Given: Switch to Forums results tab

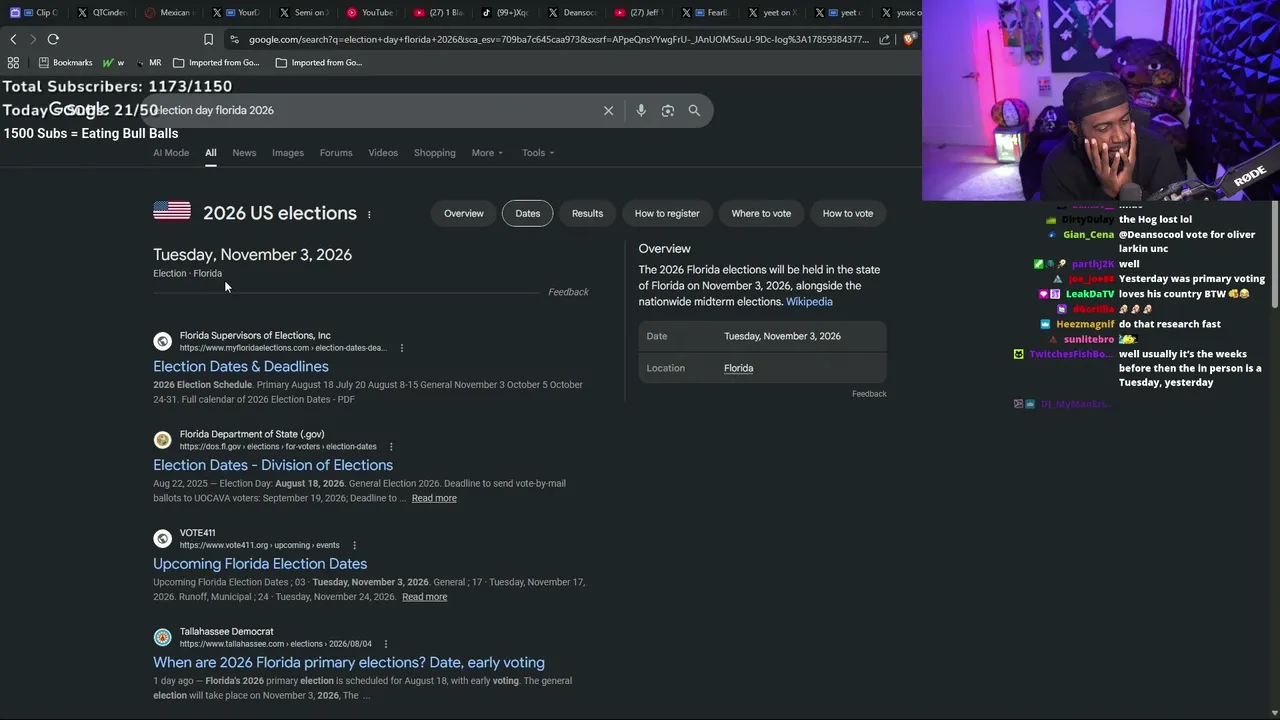Looking at the screenshot, I should (x=336, y=153).
